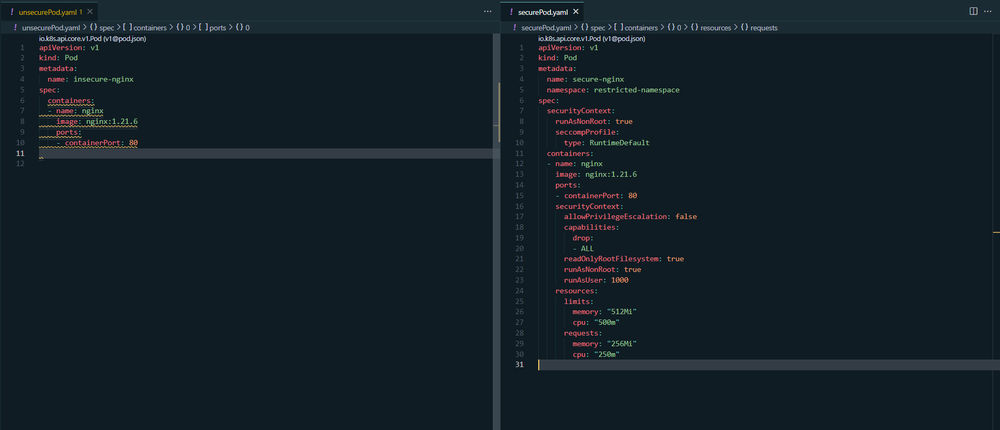This screenshot has width=1000, height=430.
Task: Open the requests breadcrumb in right editor
Action: pyautogui.click(x=759, y=28)
